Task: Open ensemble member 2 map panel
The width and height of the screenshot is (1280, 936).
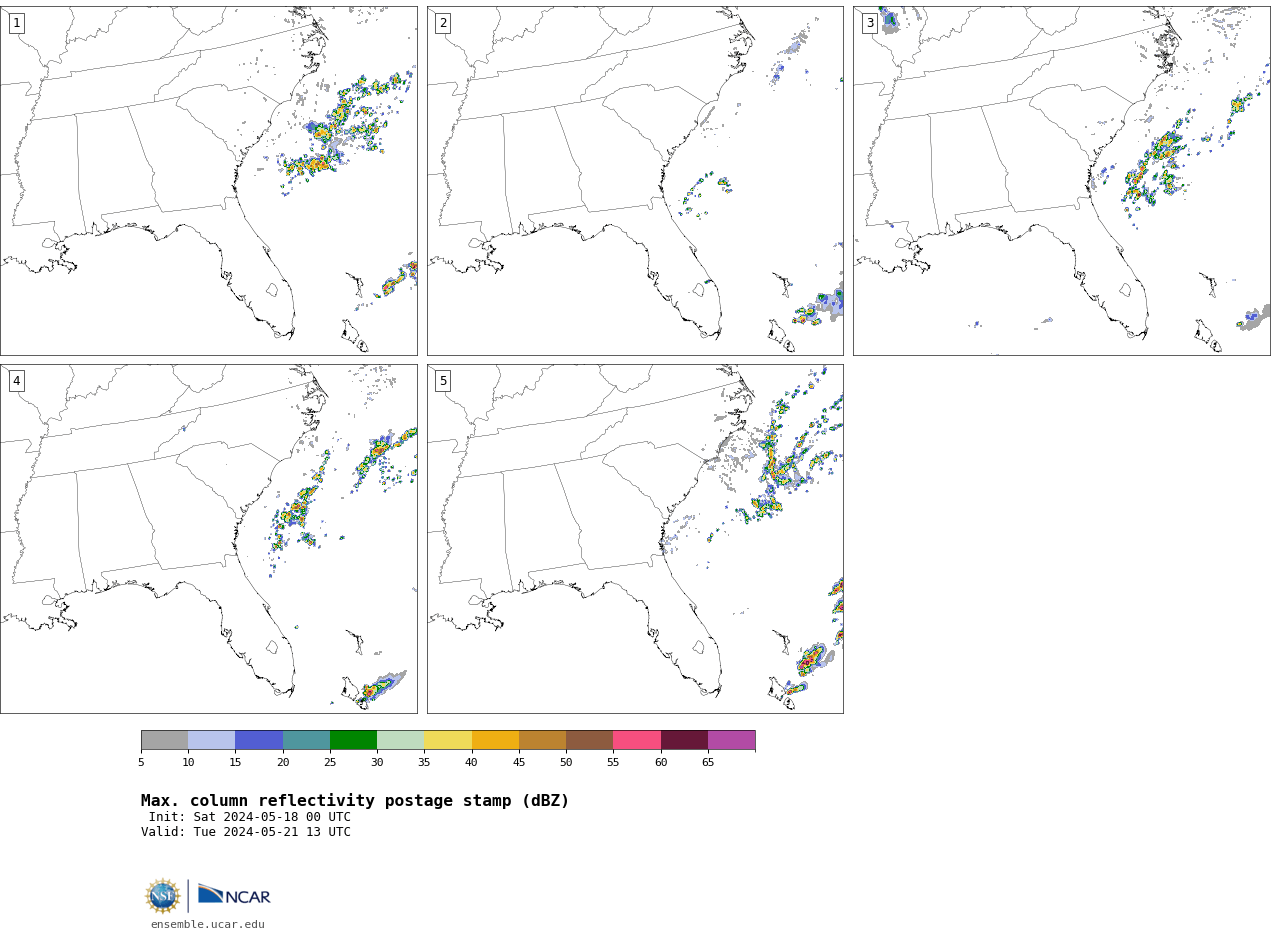Action: (x=635, y=181)
